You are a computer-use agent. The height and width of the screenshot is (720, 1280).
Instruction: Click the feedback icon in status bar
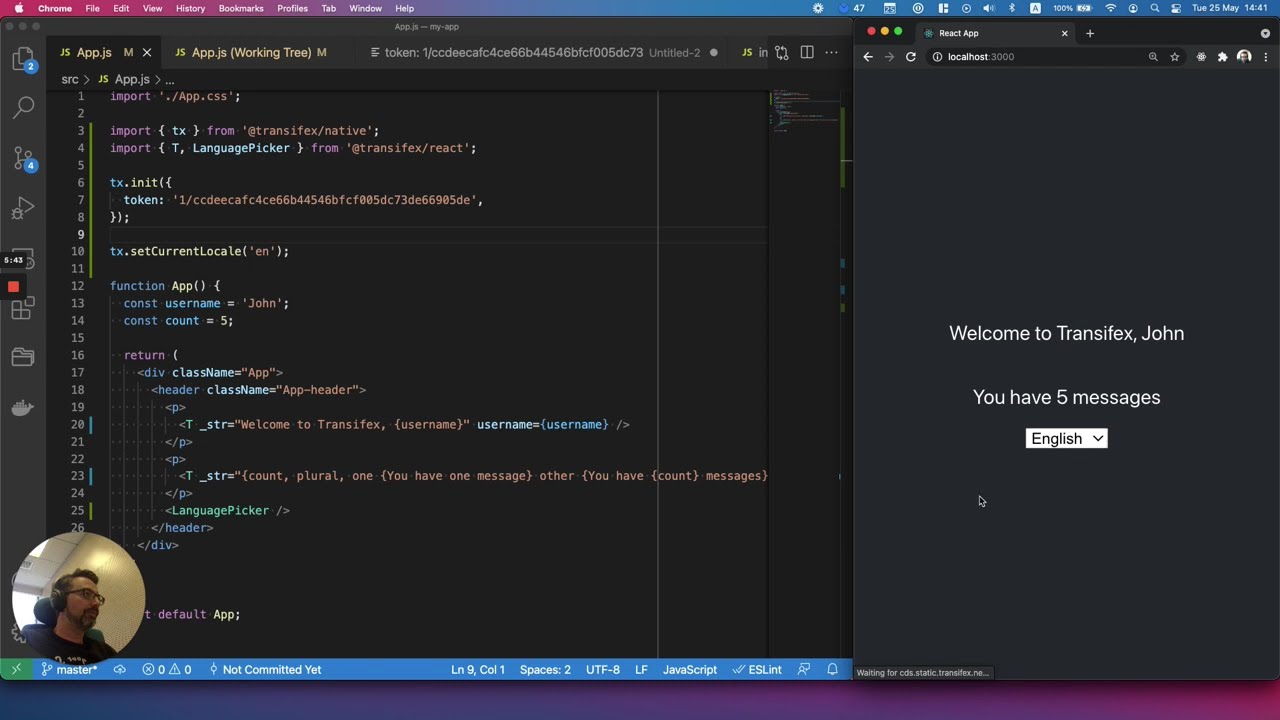[x=804, y=669]
